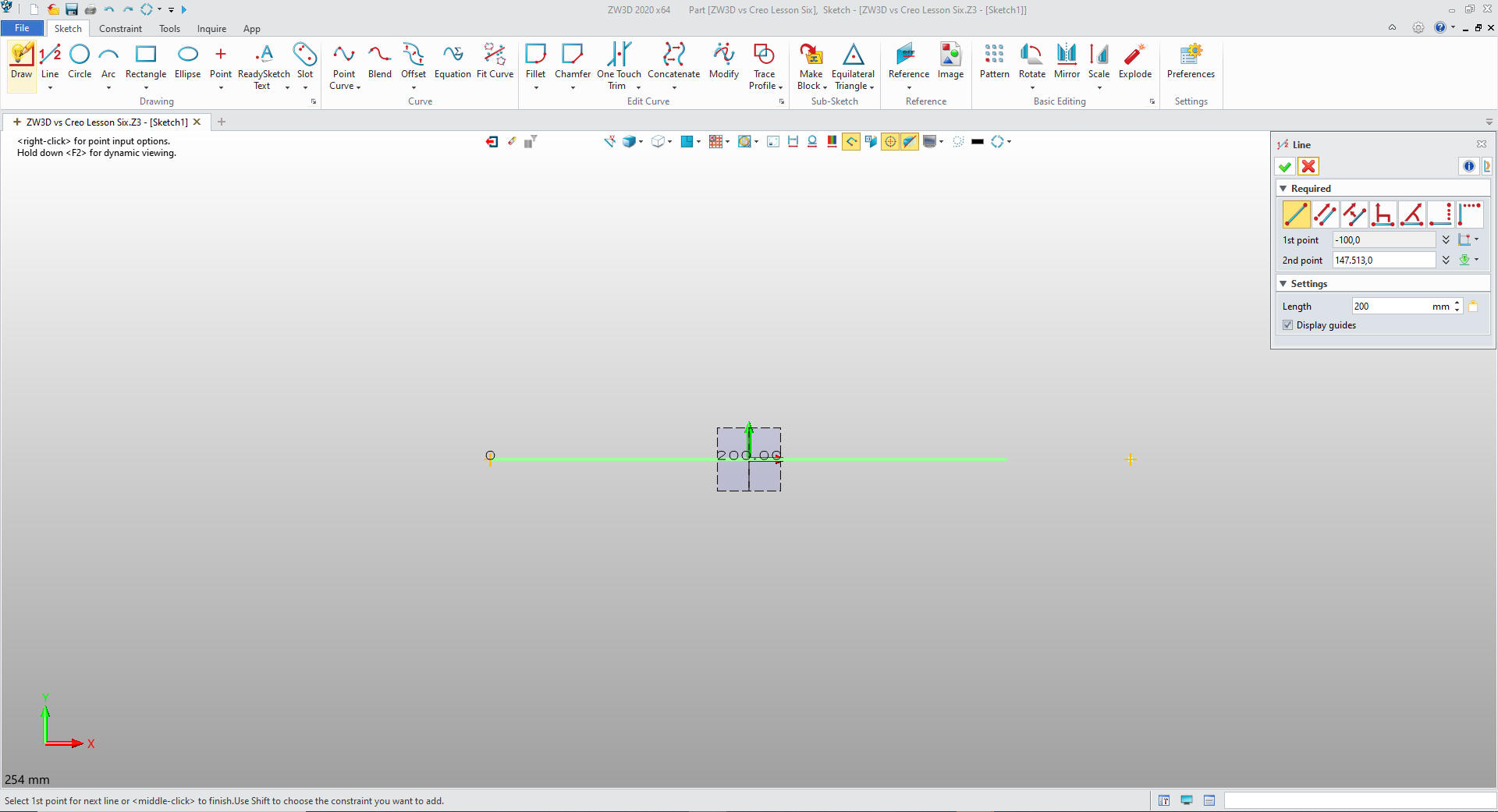Choose the perpendicular line method icon
This screenshot has height=812, width=1498.
[1383, 214]
